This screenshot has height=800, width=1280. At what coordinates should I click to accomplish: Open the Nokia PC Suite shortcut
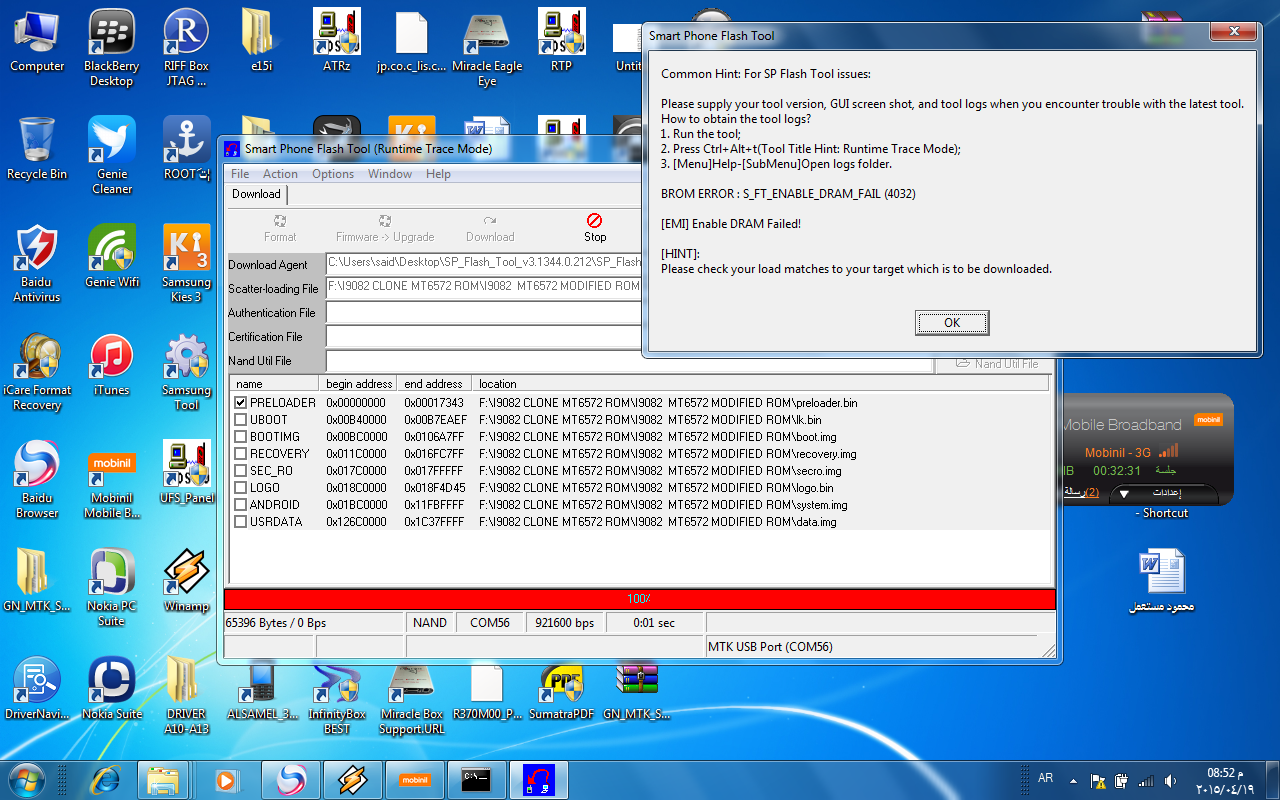tap(112, 588)
